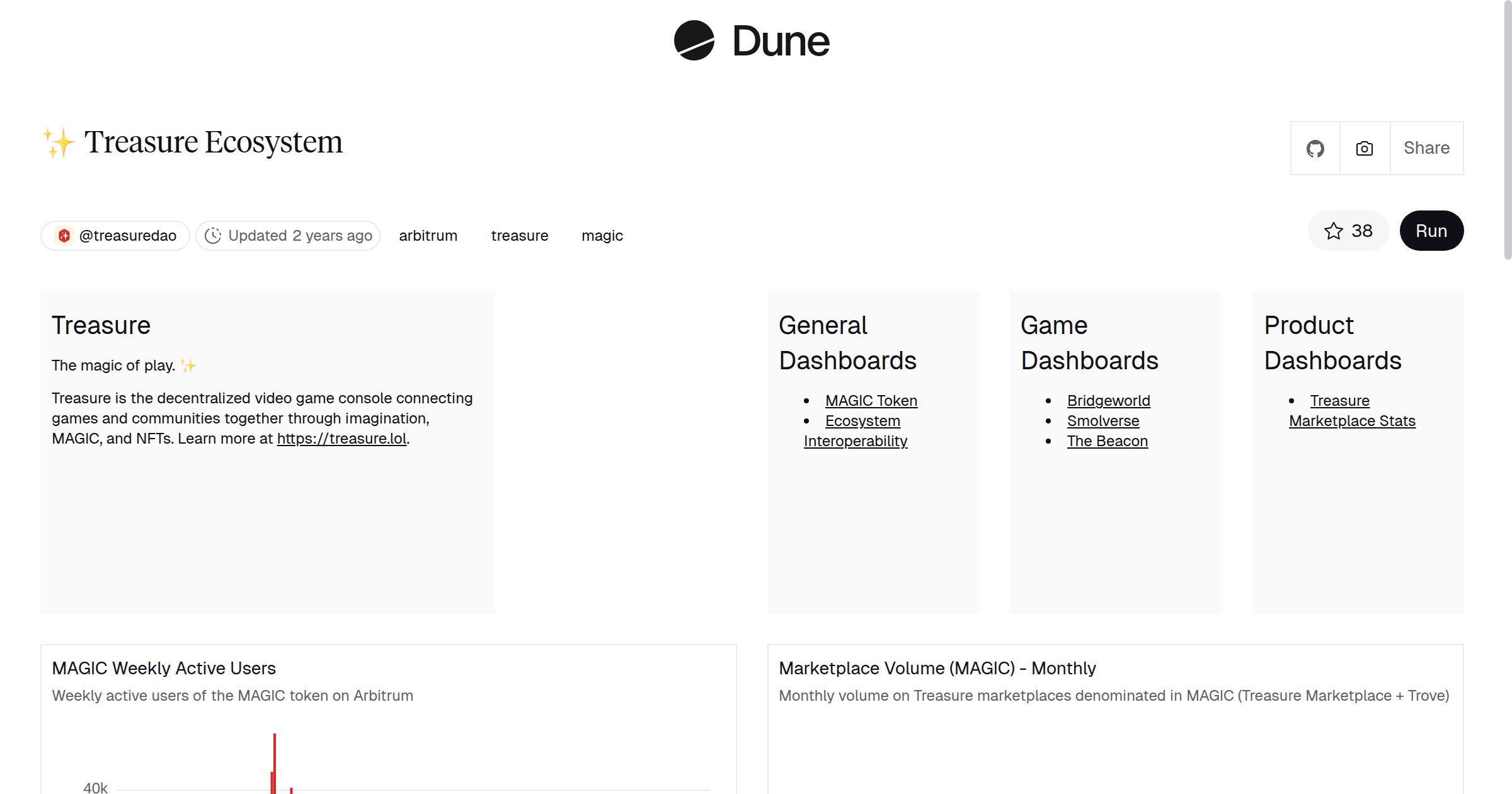The height and width of the screenshot is (794, 1512).
Task: Click the treasuredao red avatar icon
Action: [64, 236]
